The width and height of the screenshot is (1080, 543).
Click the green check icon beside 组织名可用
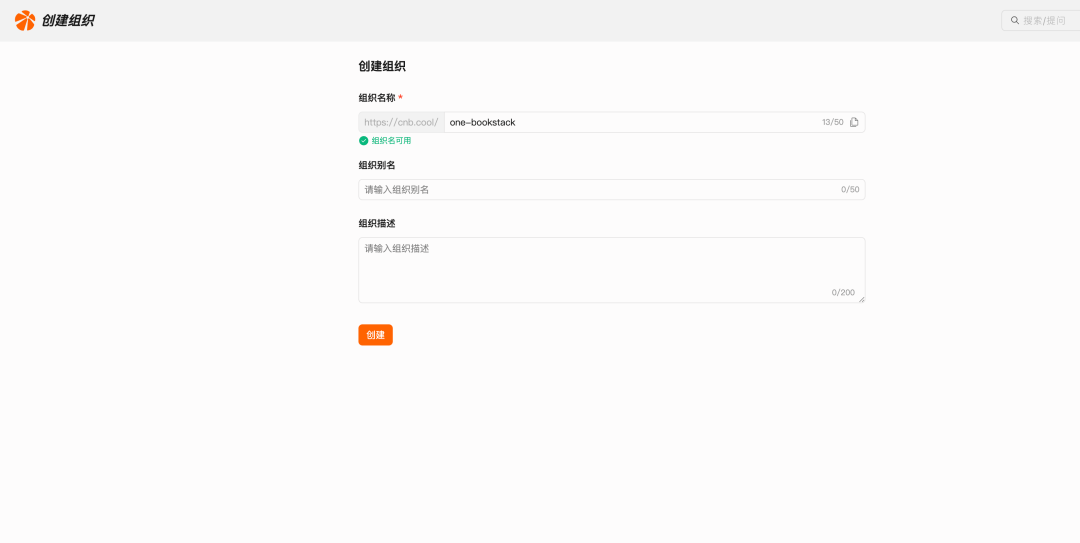click(364, 141)
